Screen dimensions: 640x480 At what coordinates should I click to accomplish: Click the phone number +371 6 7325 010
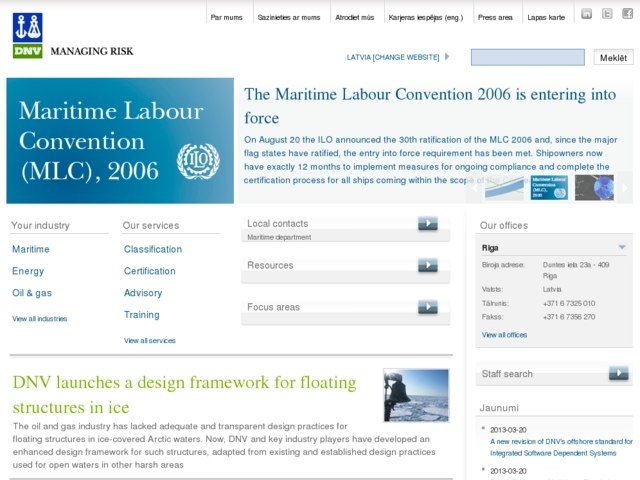[x=569, y=303]
